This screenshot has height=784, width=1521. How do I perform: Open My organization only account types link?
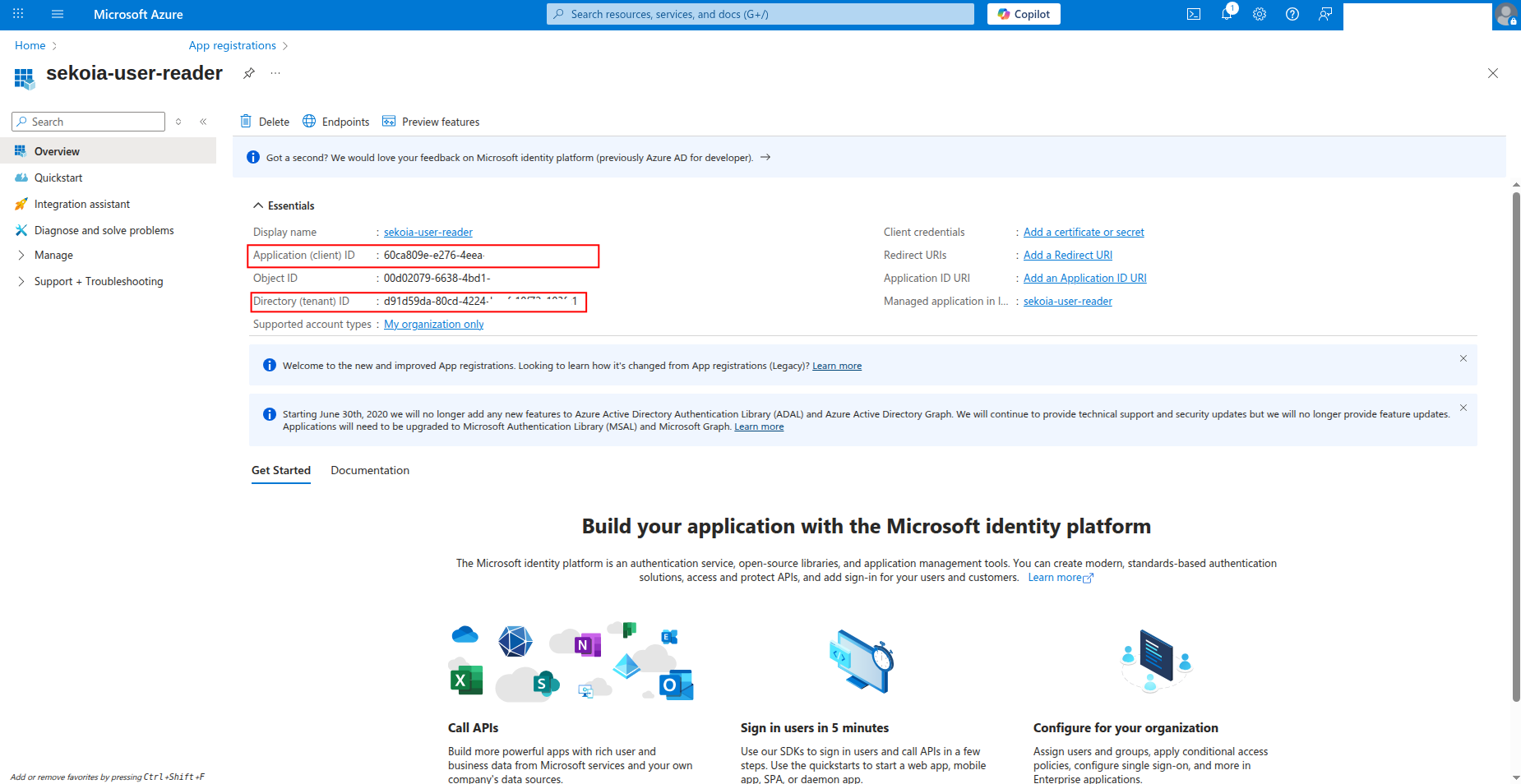point(433,324)
